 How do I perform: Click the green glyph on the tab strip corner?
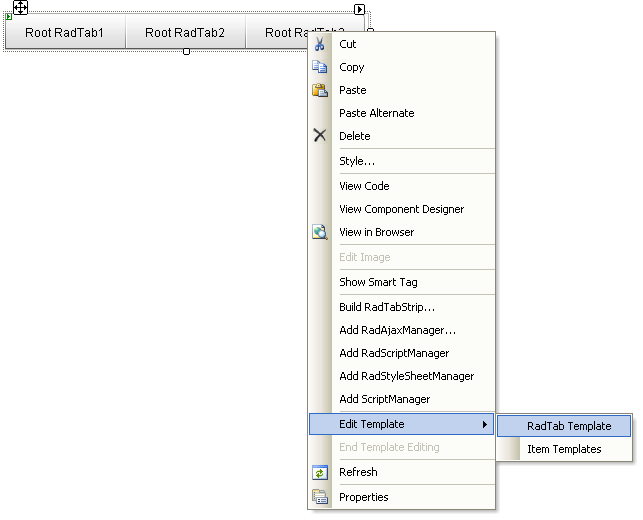[x=9, y=17]
